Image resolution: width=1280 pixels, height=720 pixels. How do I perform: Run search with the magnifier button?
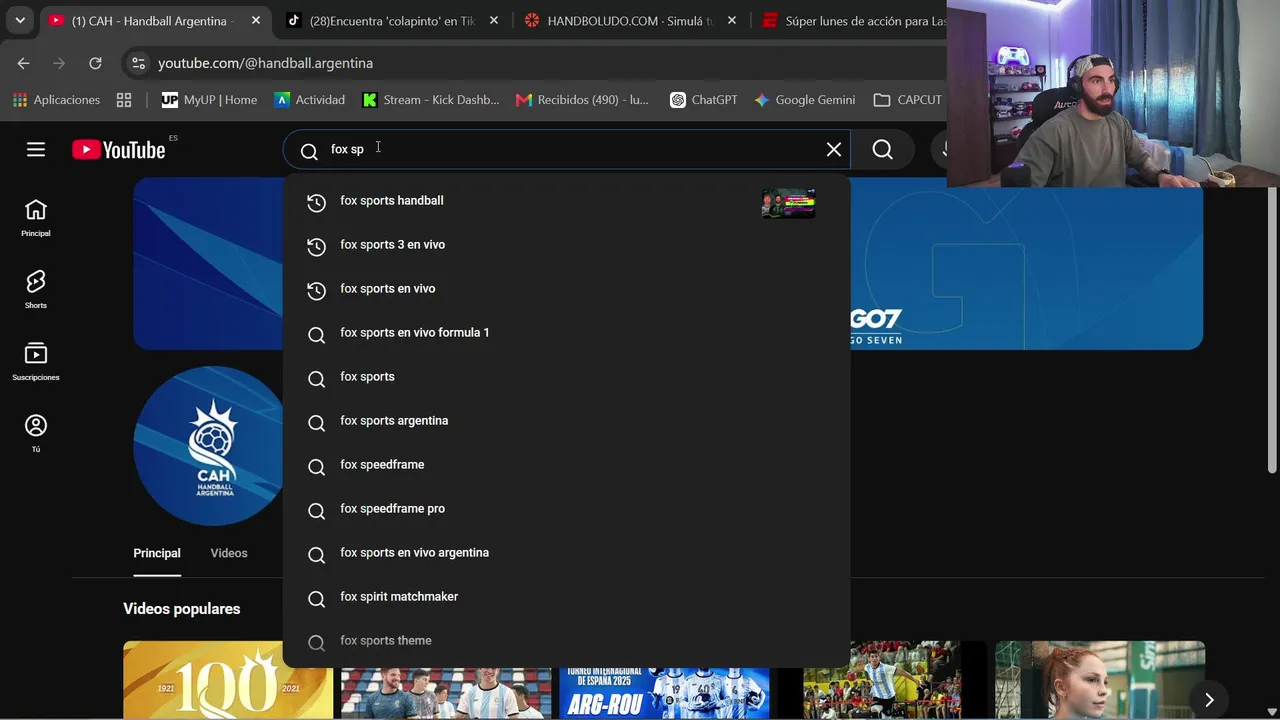point(882,149)
